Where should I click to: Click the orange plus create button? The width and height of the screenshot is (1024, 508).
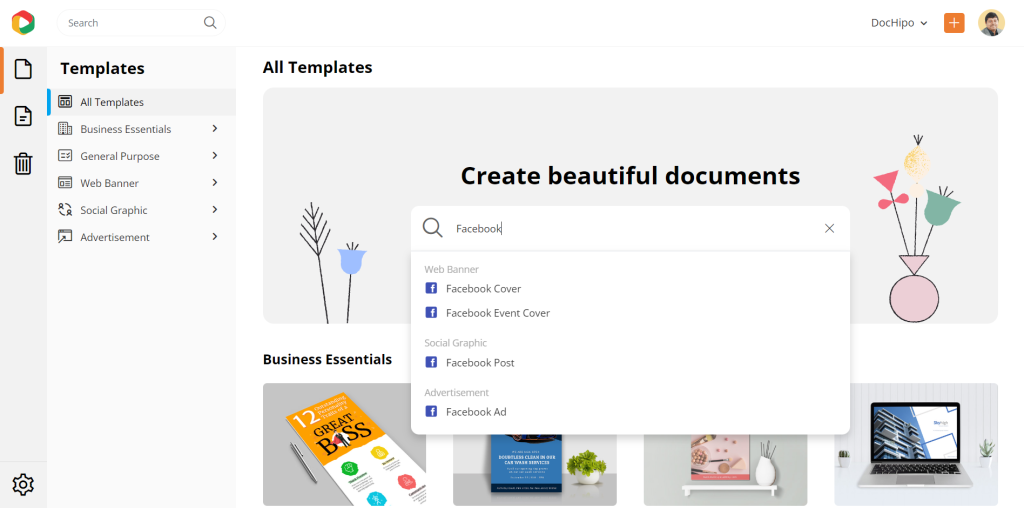(x=954, y=23)
